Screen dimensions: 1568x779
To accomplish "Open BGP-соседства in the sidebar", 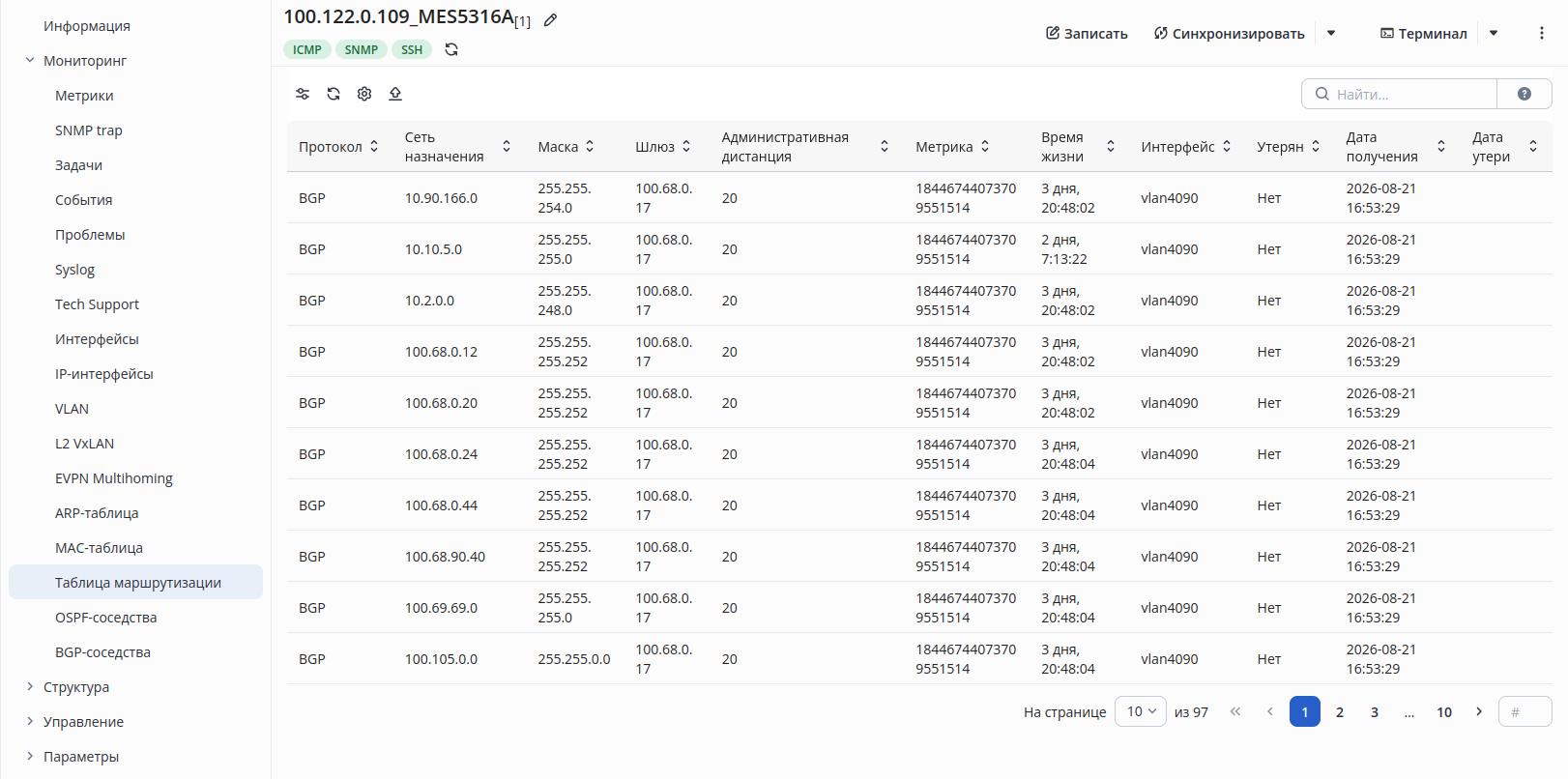I will click(x=102, y=652).
